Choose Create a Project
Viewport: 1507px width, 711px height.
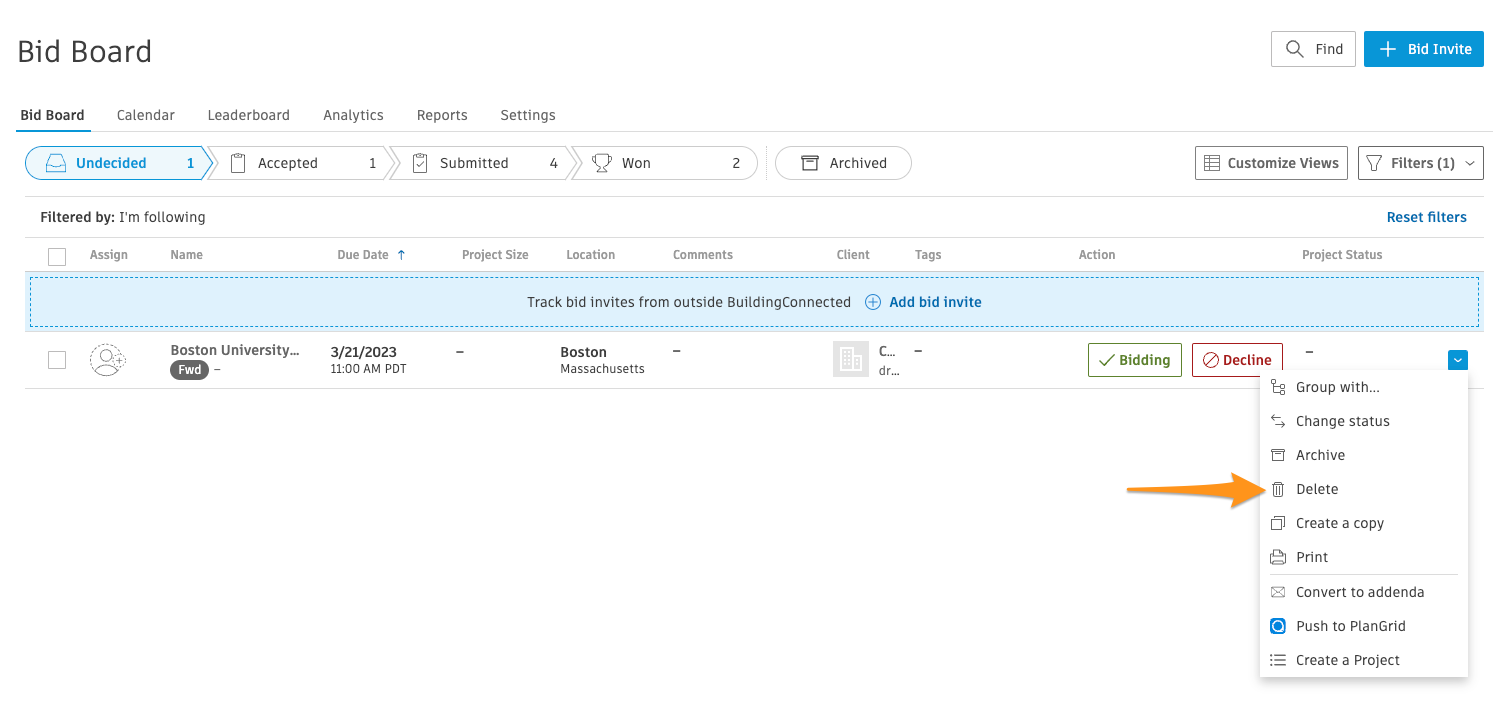[x=1364, y=660]
